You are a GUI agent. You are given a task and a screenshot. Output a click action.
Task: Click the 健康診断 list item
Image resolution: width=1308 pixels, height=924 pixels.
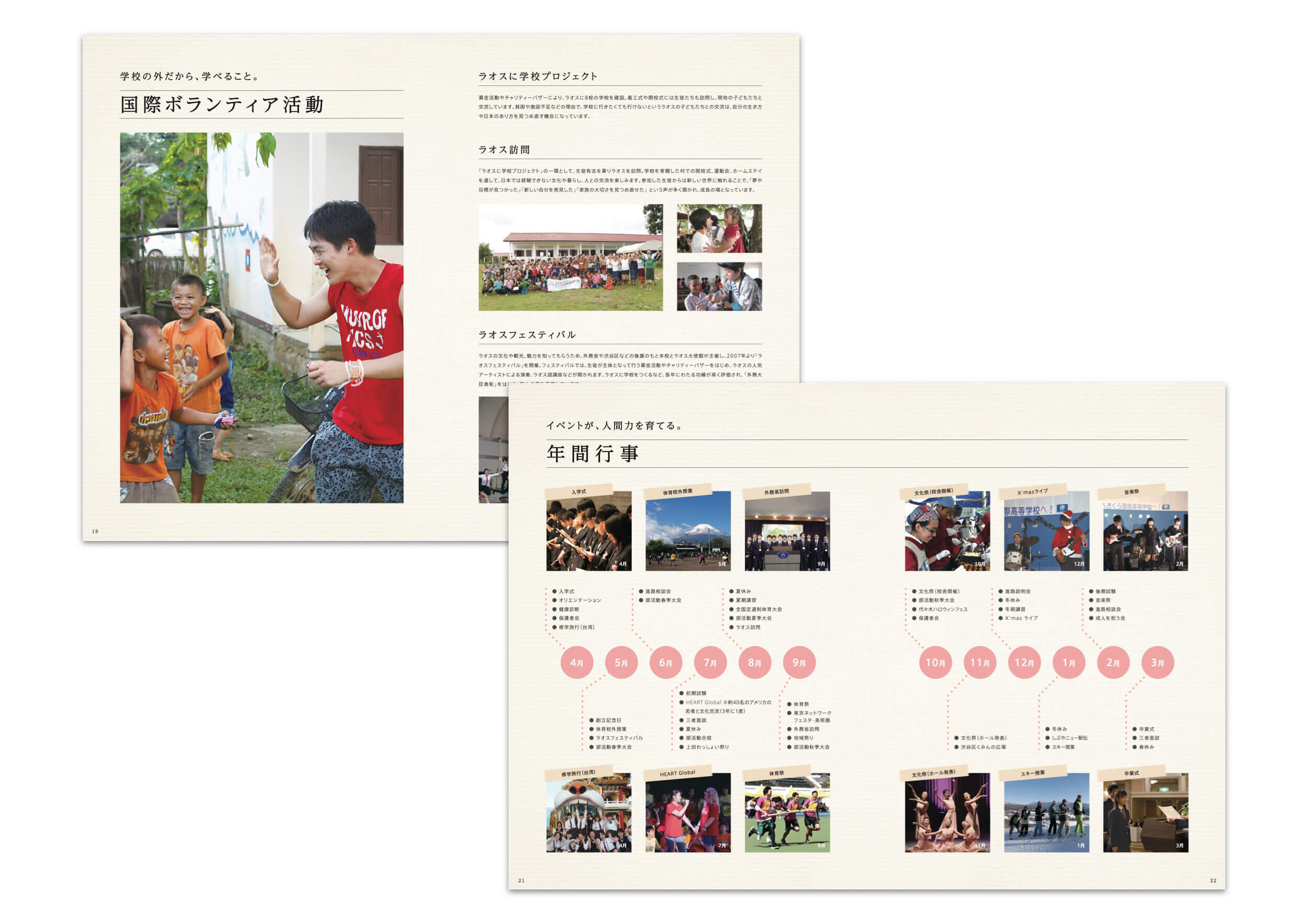[x=566, y=610]
